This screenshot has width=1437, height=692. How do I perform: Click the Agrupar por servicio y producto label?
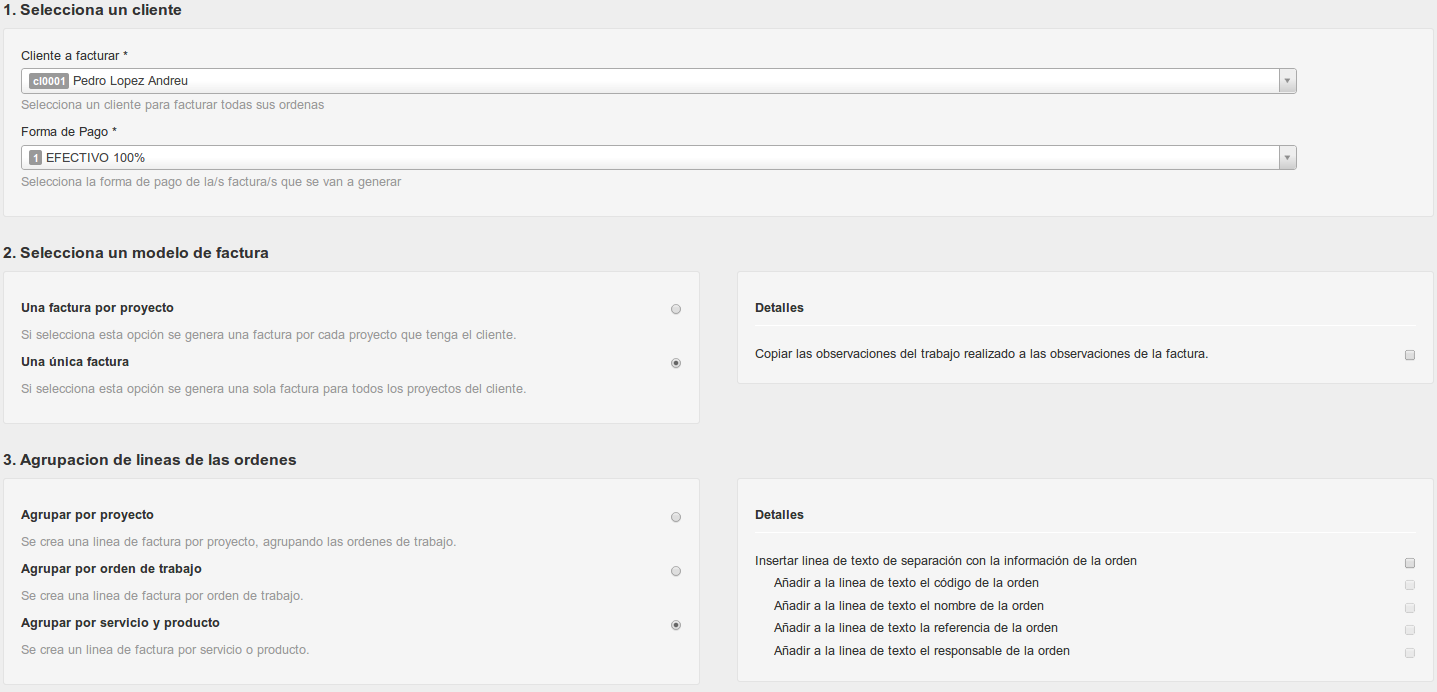(x=120, y=623)
